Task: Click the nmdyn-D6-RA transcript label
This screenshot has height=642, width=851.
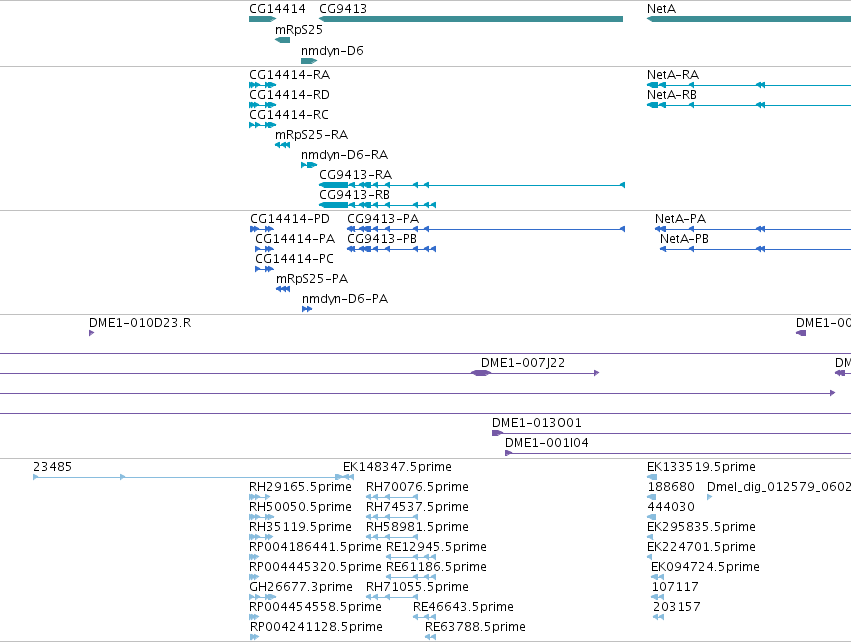Action: [345, 155]
